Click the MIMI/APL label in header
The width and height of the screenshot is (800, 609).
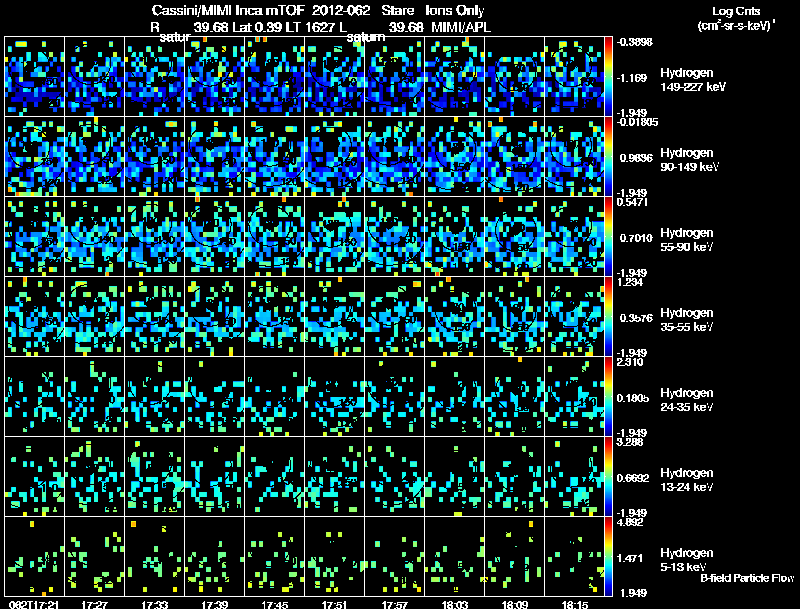461,27
